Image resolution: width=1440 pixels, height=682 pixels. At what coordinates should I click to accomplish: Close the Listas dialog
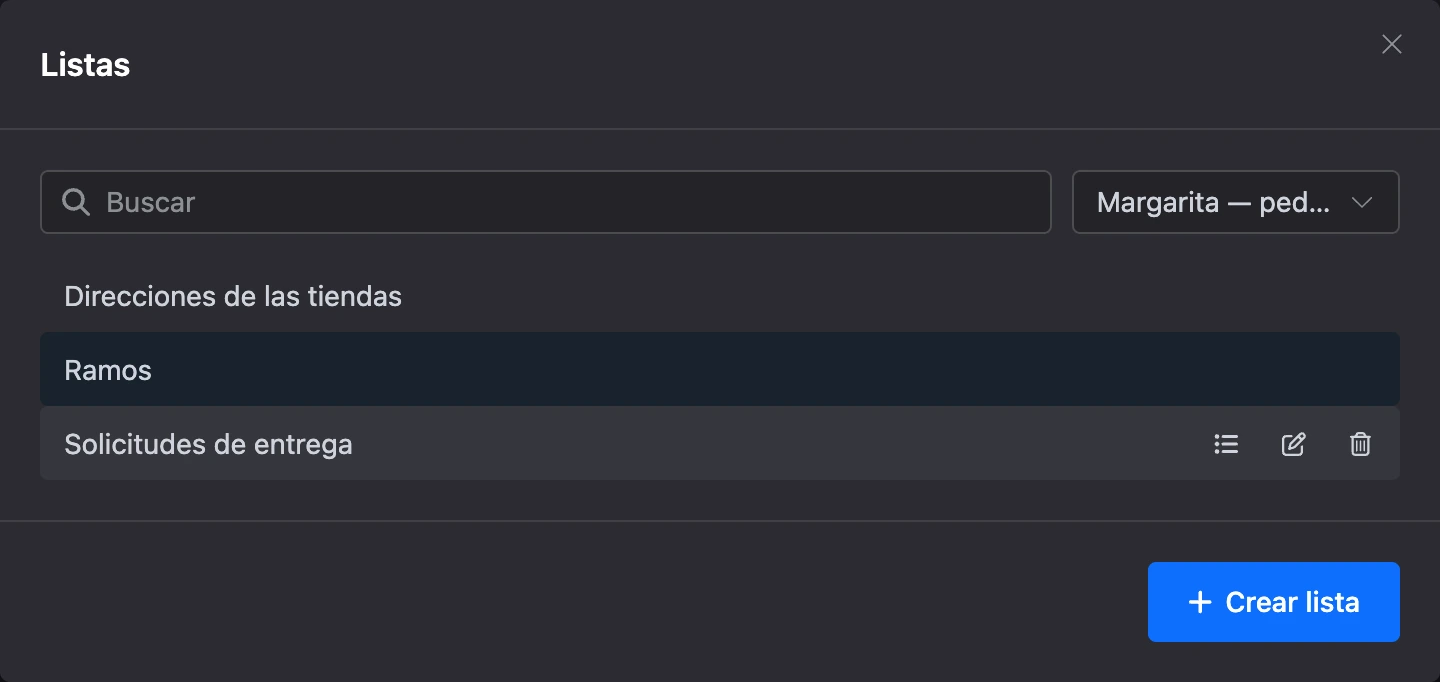pos(1392,44)
